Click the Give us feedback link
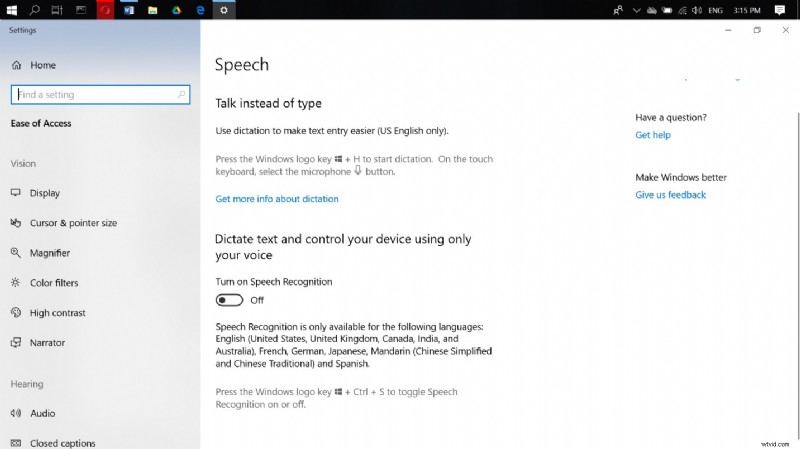The width and height of the screenshot is (800, 449). 670,195
